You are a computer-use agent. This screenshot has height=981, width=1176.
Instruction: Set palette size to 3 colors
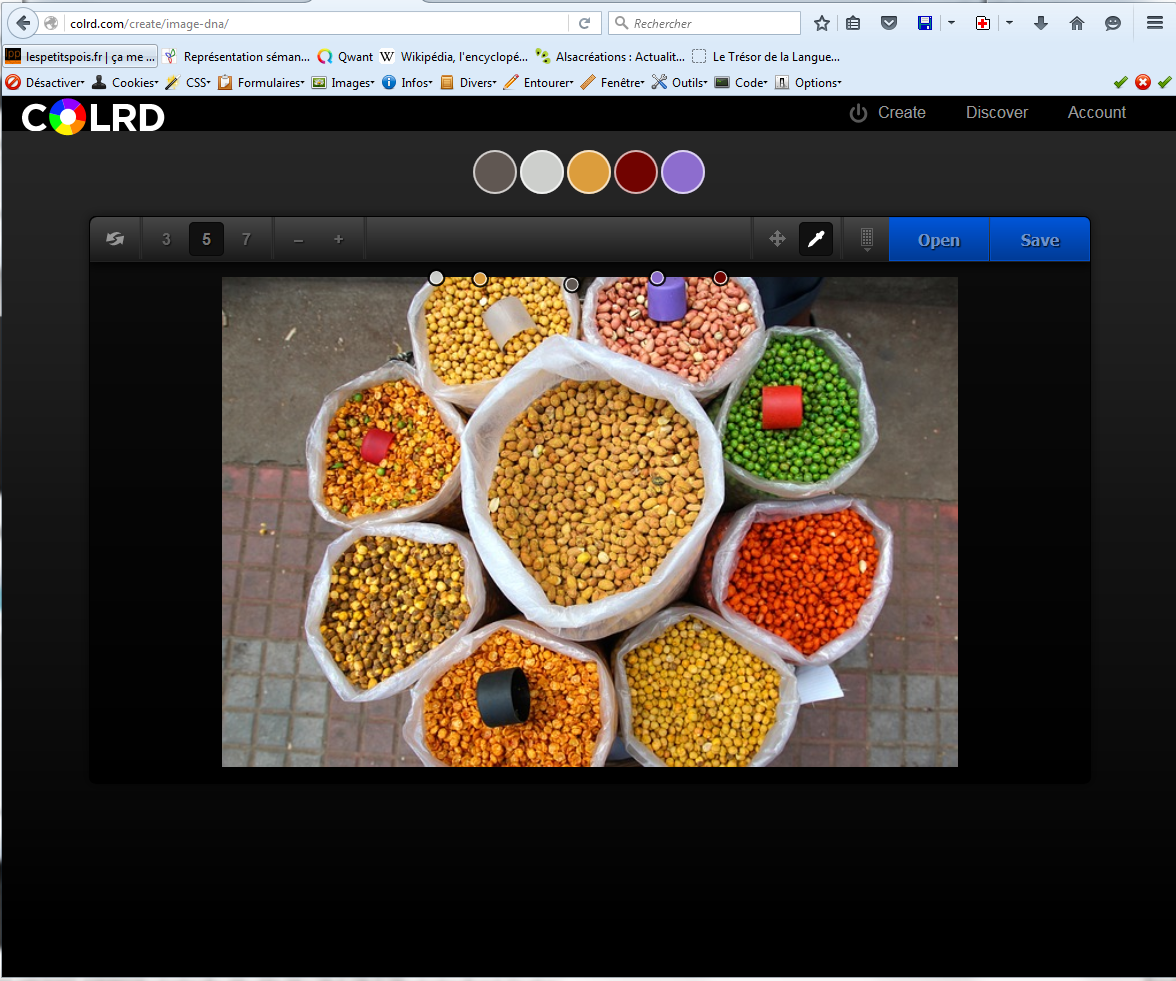click(166, 239)
